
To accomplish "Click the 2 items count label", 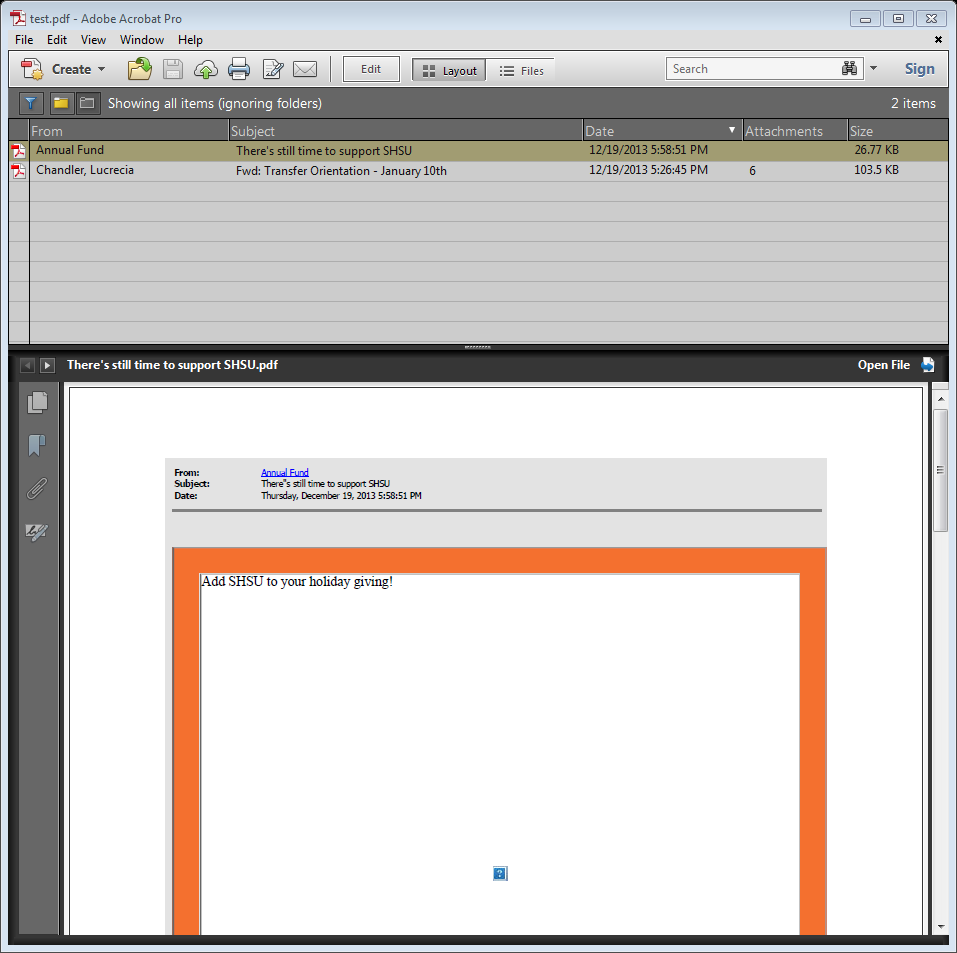I will [x=913, y=103].
